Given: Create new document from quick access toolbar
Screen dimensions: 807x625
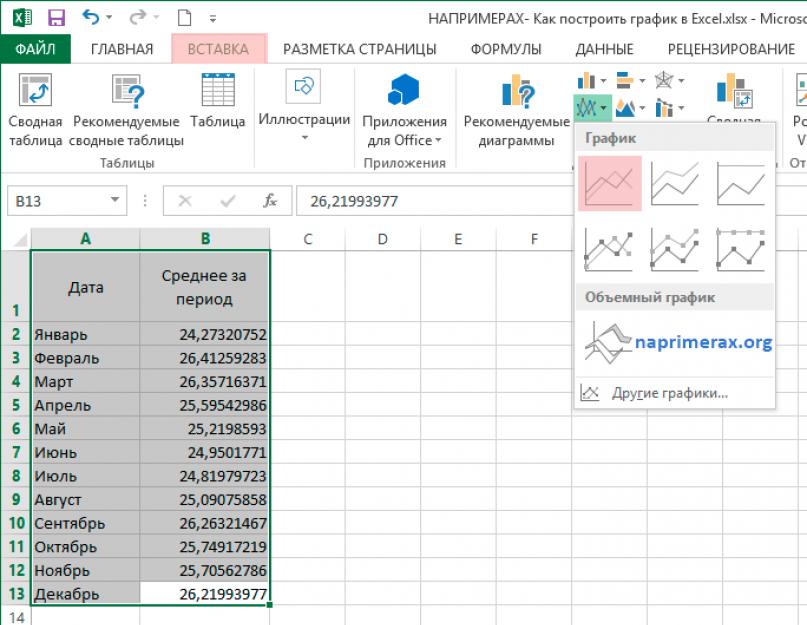Looking at the screenshot, I should click(184, 18).
